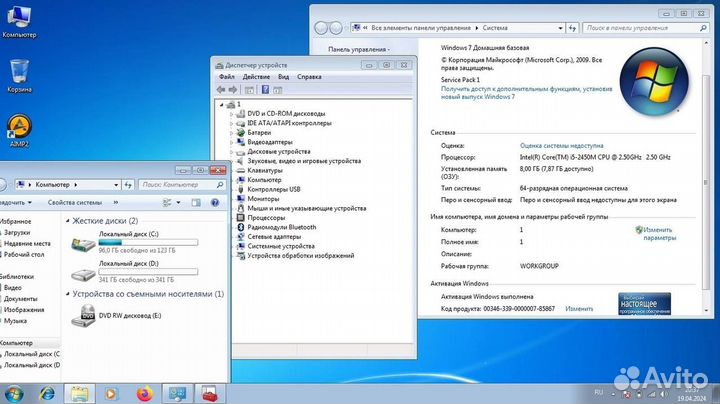720x404 pixels.
Task: Expand the Батареи tree arrow
Action: click(x=231, y=133)
